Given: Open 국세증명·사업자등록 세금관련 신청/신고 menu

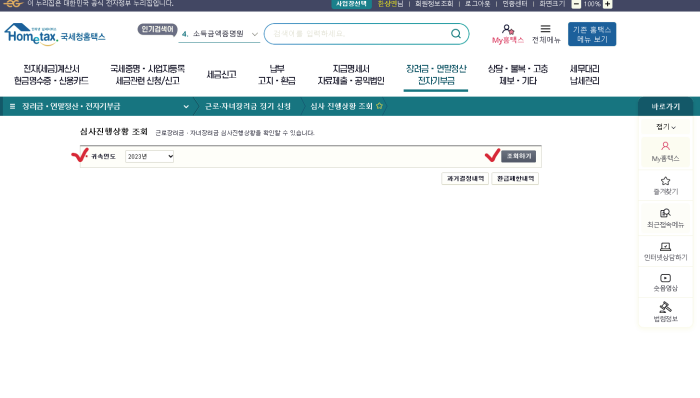Looking at the screenshot, I should coord(147,75).
